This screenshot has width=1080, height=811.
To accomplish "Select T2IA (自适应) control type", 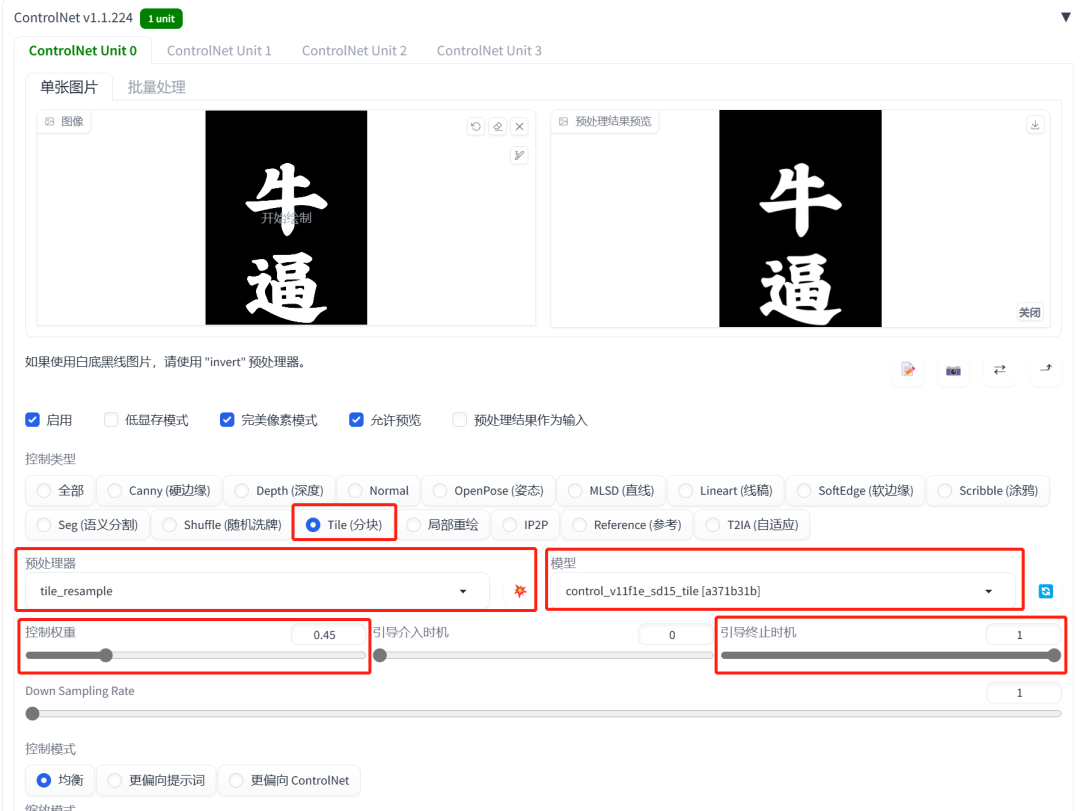I will point(752,525).
